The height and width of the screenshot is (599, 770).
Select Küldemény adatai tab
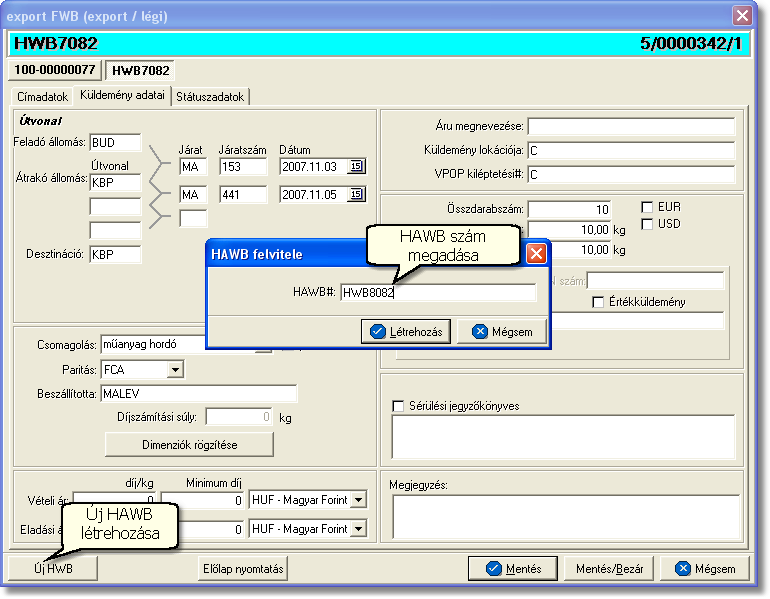(122, 95)
